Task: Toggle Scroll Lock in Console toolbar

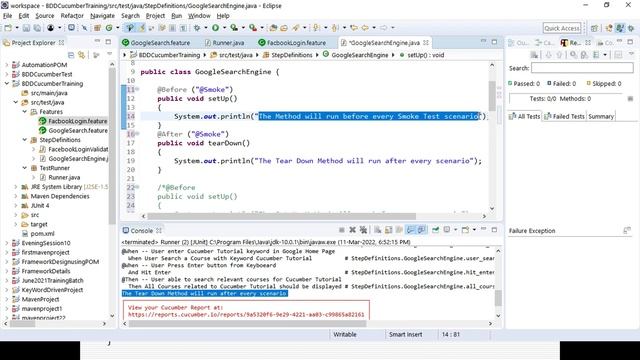Action: [388, 230]
